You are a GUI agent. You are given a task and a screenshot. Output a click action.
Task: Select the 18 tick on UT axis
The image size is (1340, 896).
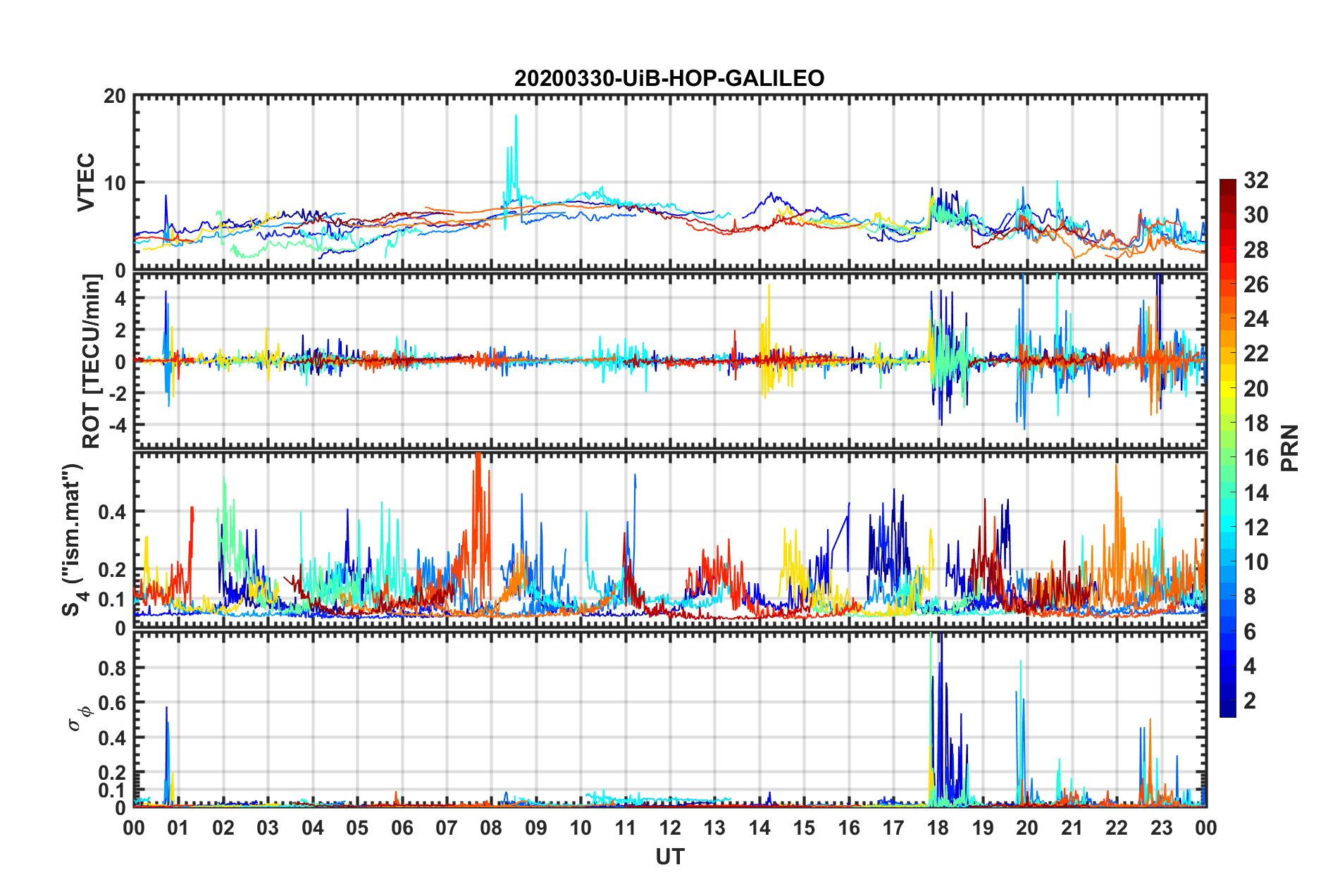tap(938, 828)
